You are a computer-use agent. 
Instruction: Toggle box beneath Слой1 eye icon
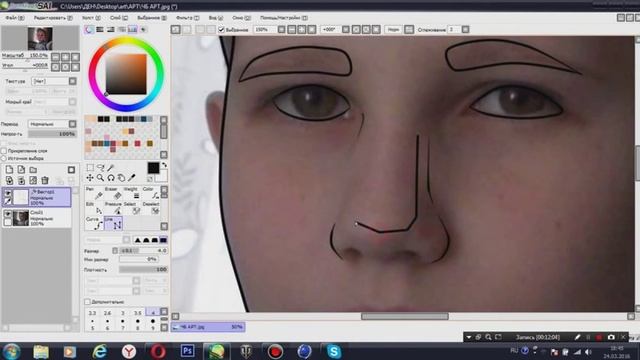[x=8, y=222]
